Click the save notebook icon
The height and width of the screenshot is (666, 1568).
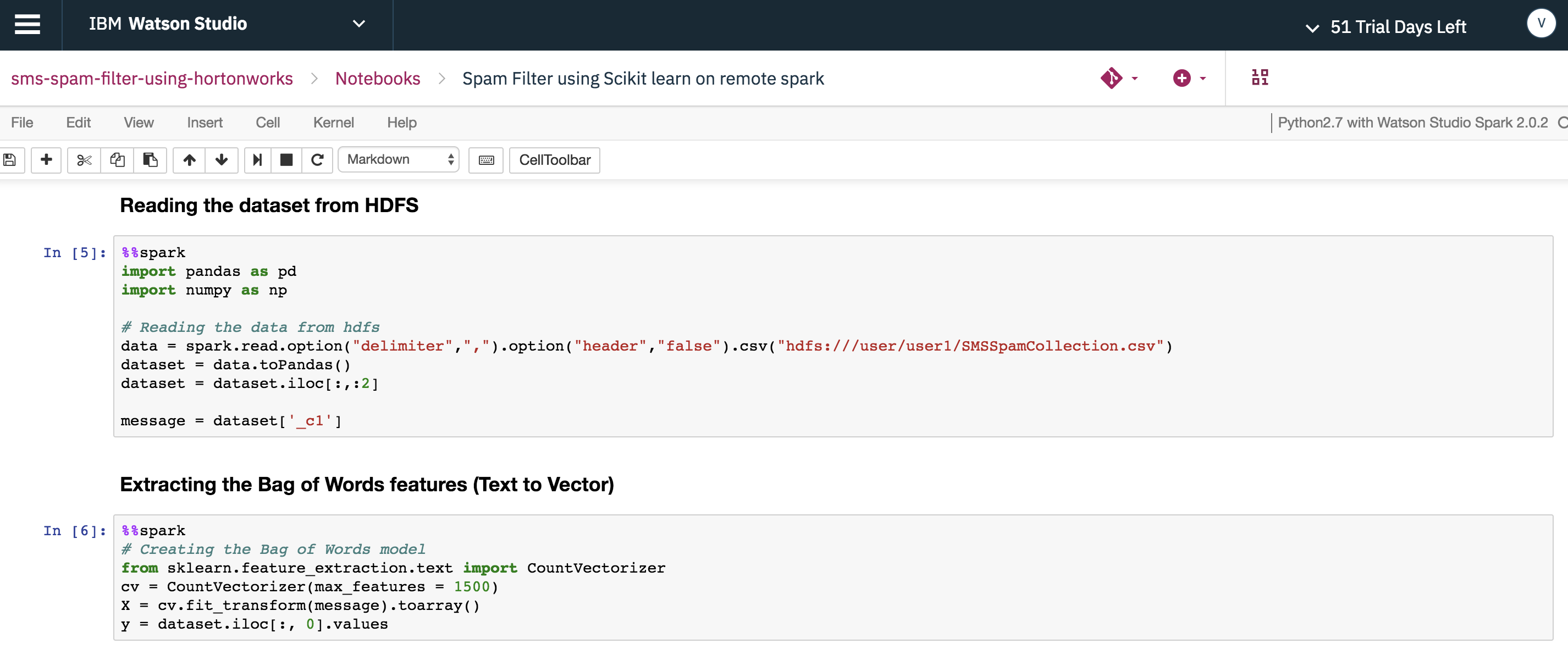(x=10, y=160)
